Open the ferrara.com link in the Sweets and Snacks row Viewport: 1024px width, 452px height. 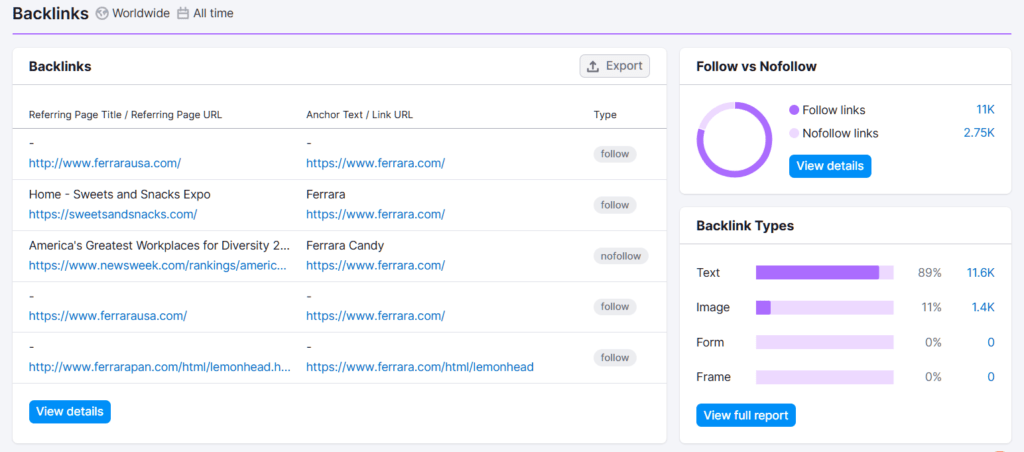point(376,214)
